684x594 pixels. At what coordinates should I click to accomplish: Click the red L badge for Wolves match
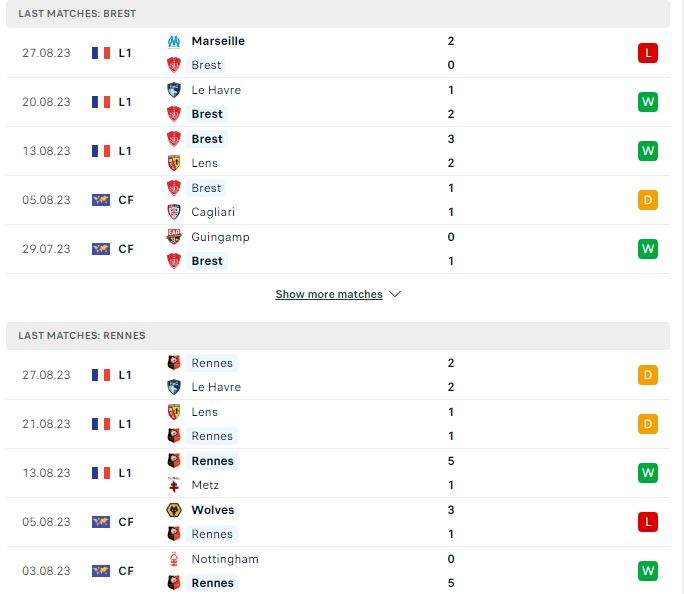pos(648,522)
